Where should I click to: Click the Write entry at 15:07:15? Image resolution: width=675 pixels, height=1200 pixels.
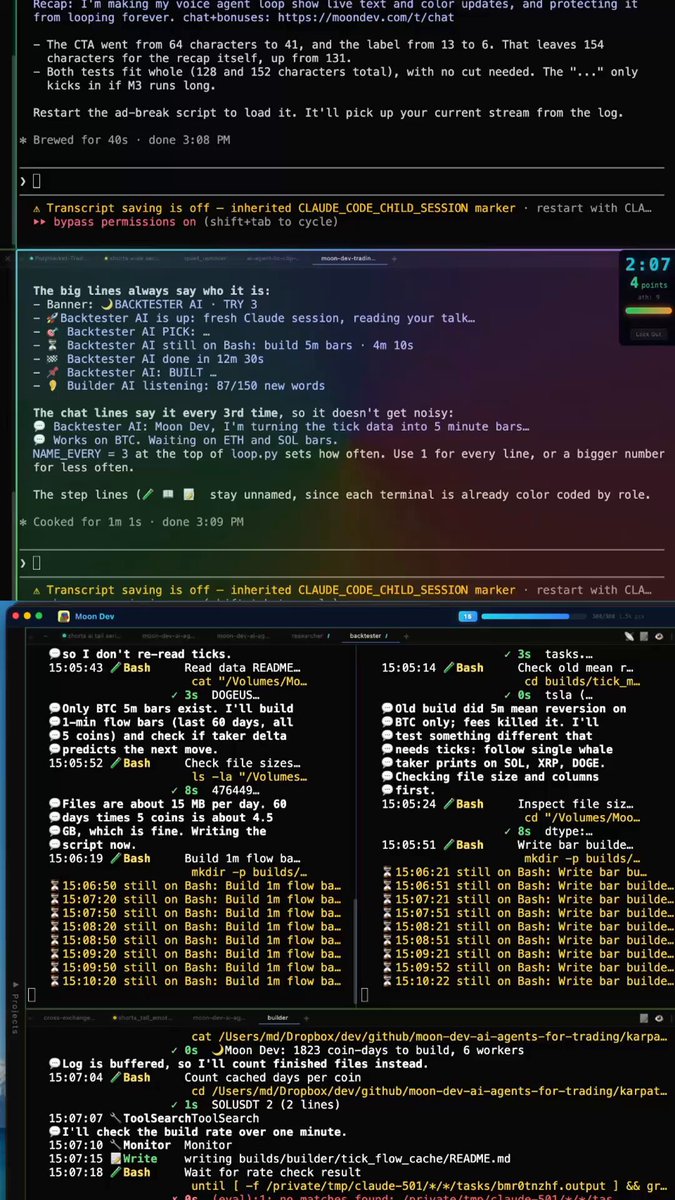280,1159
